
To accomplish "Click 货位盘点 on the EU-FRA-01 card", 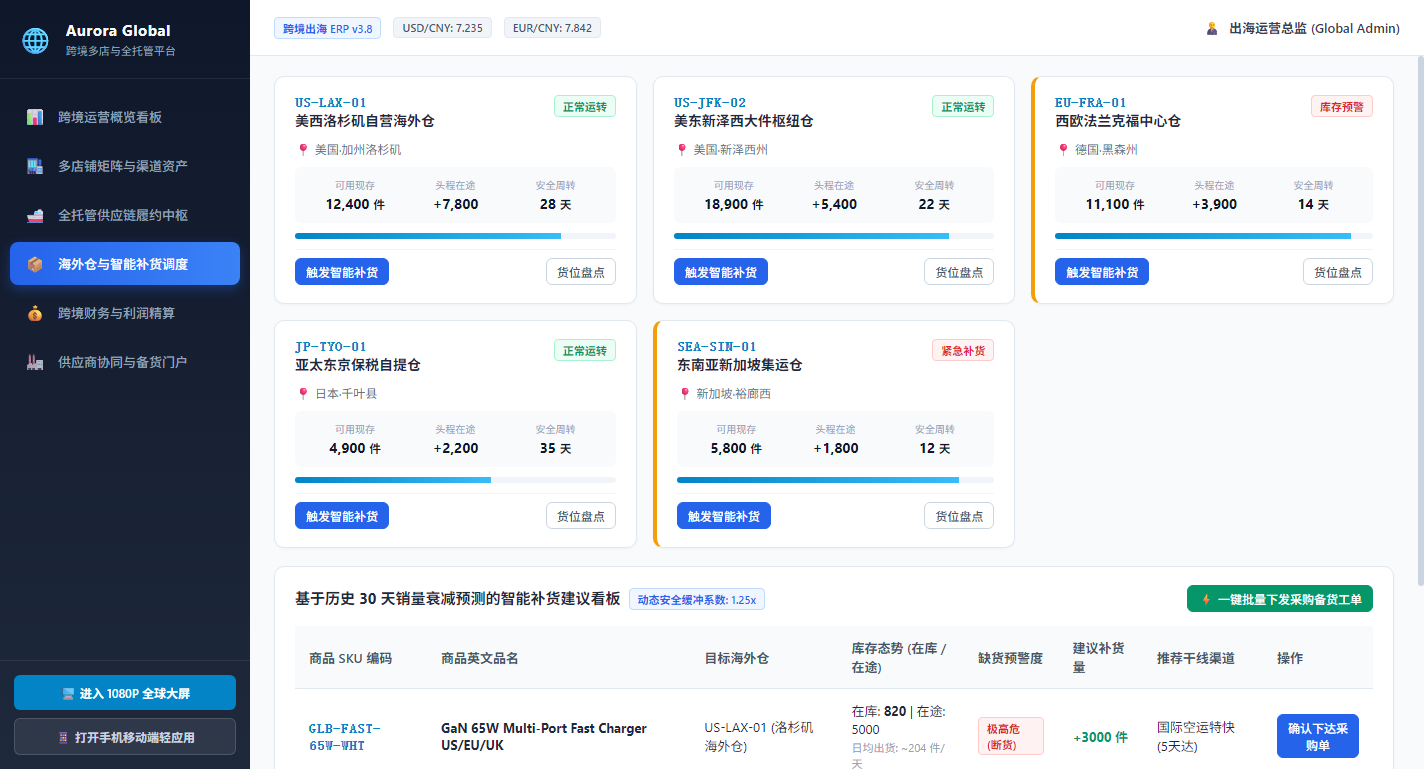I will tap(1338, 272).
